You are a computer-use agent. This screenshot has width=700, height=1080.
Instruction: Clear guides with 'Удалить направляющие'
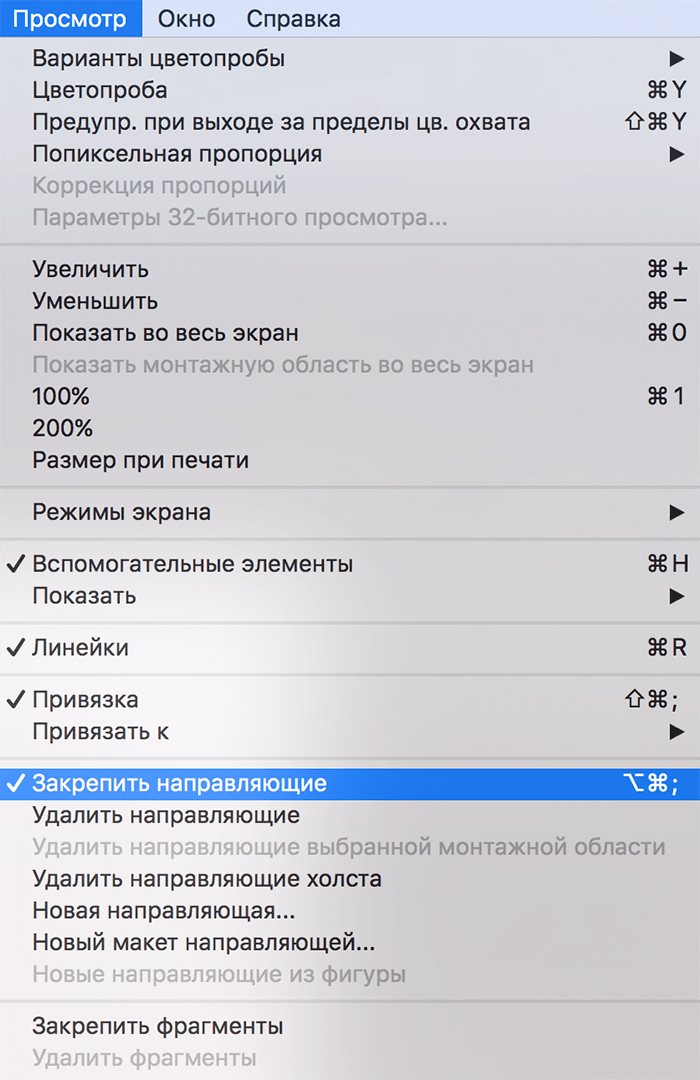(x=150, y=815)
